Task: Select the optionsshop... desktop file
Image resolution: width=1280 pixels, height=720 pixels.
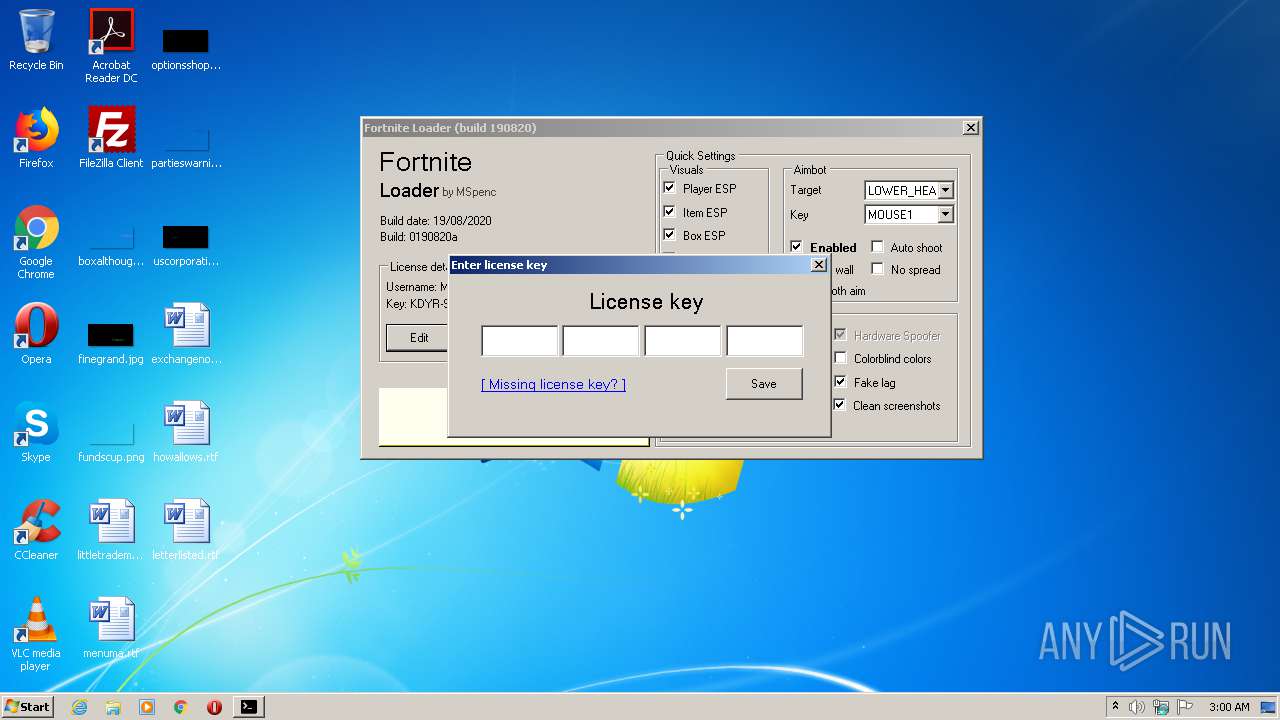Action: pos(186,49)
